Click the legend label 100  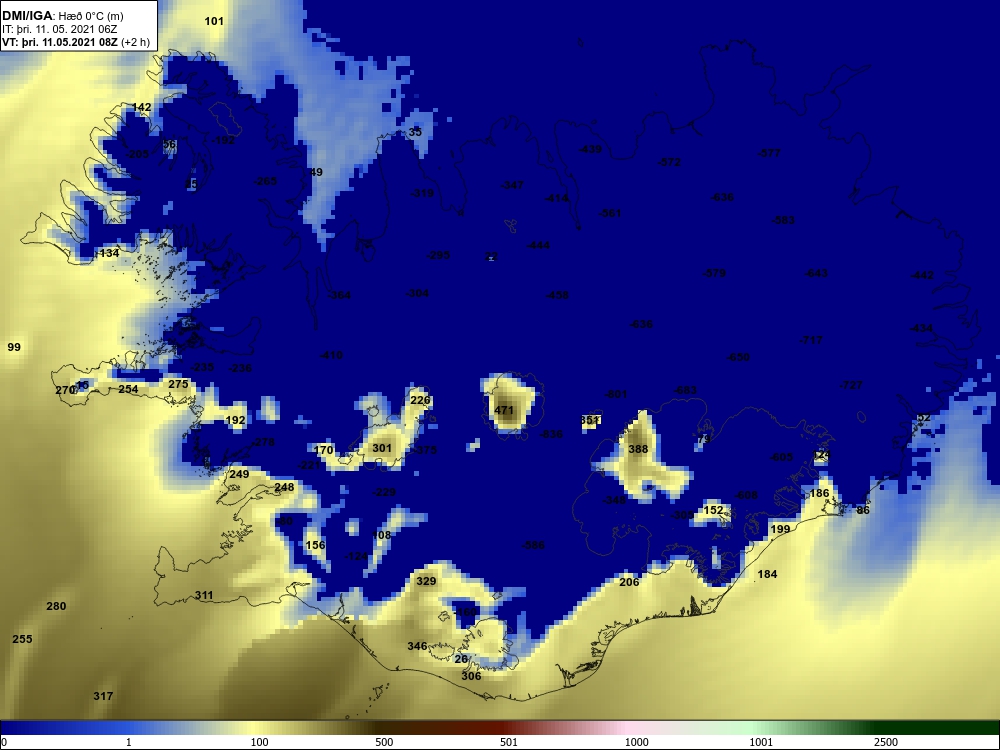260,742
